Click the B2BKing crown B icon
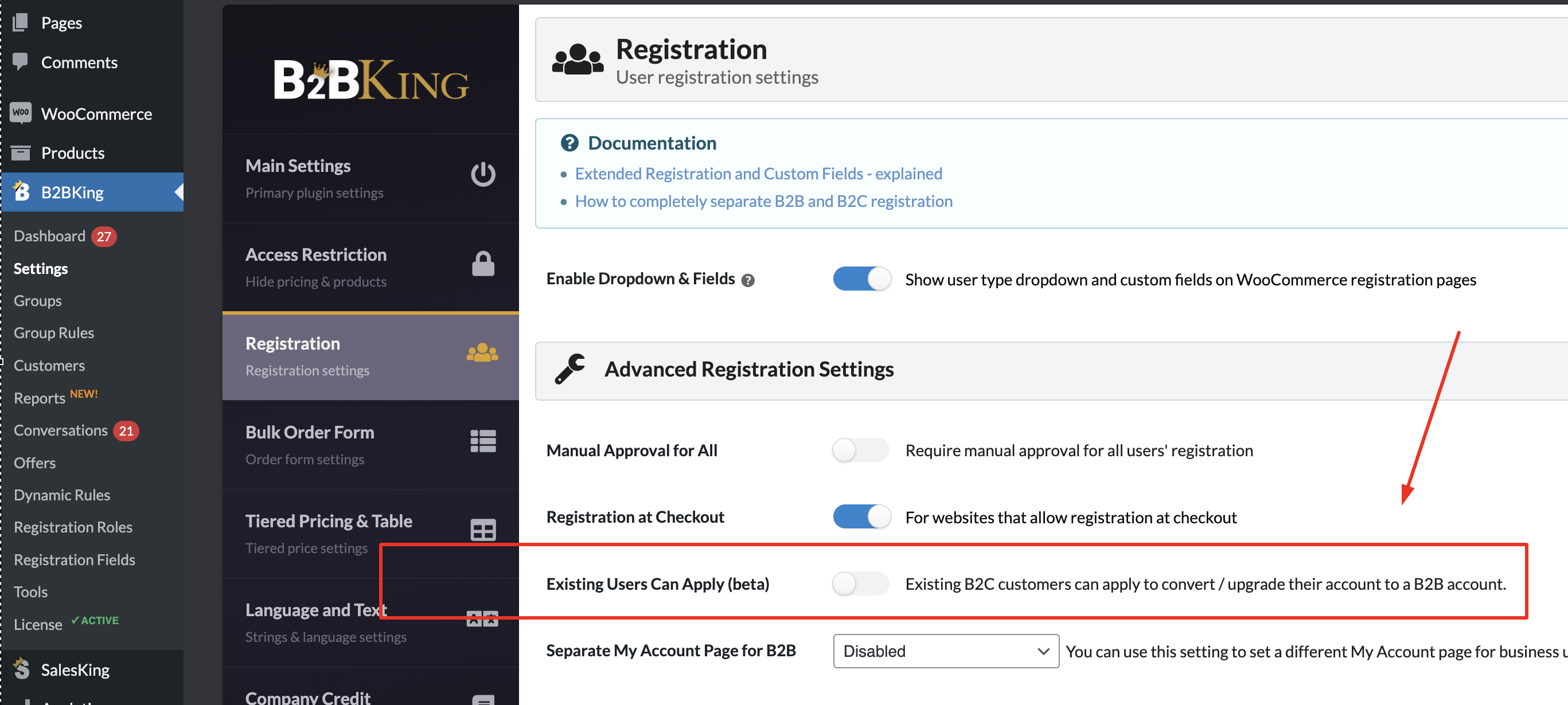The width and height of the screenshot is (1568, 705). pyautogui.click(x=21, y=191)
